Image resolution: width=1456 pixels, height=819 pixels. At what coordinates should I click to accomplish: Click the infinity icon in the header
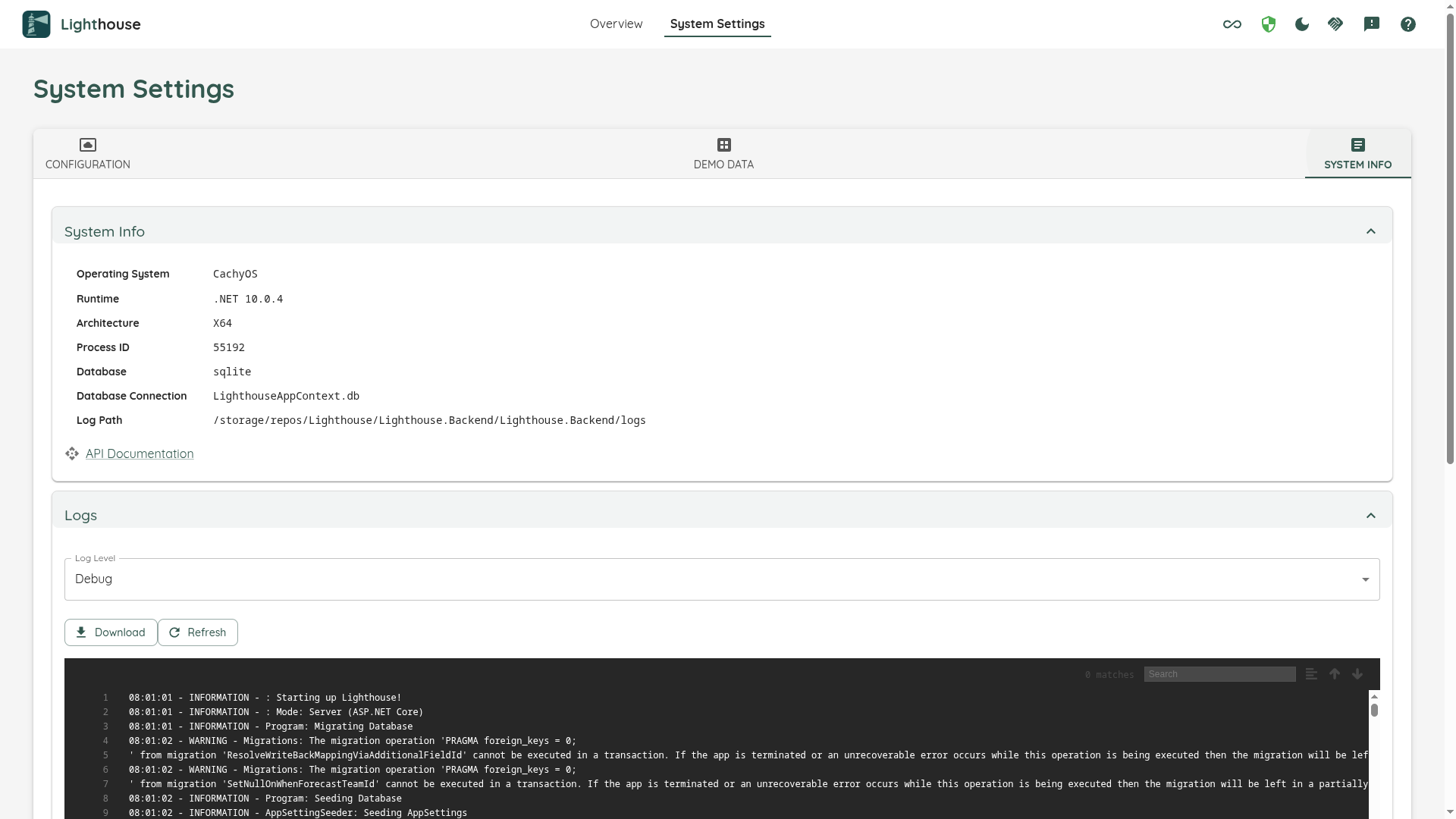pyautogui.click(x=1232, y=24)
